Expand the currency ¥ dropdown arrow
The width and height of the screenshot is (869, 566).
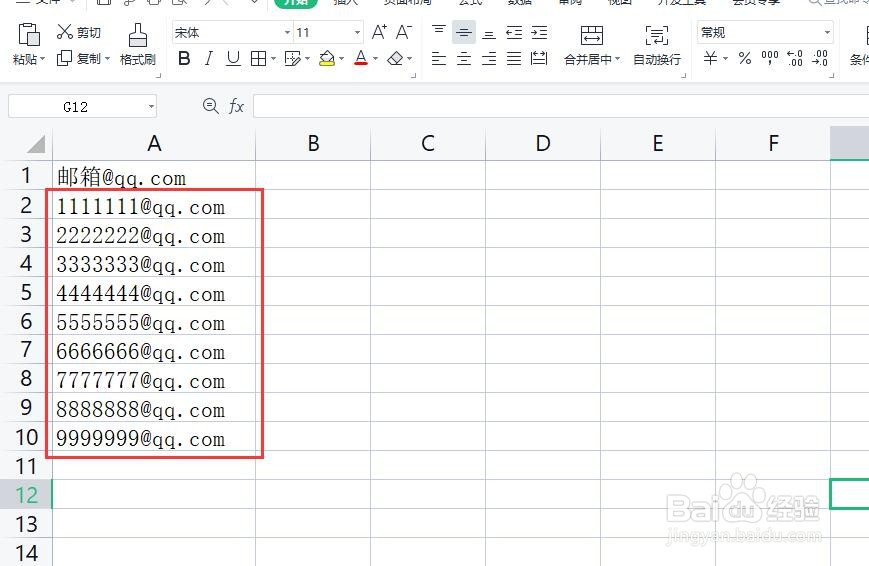[725, 59]
